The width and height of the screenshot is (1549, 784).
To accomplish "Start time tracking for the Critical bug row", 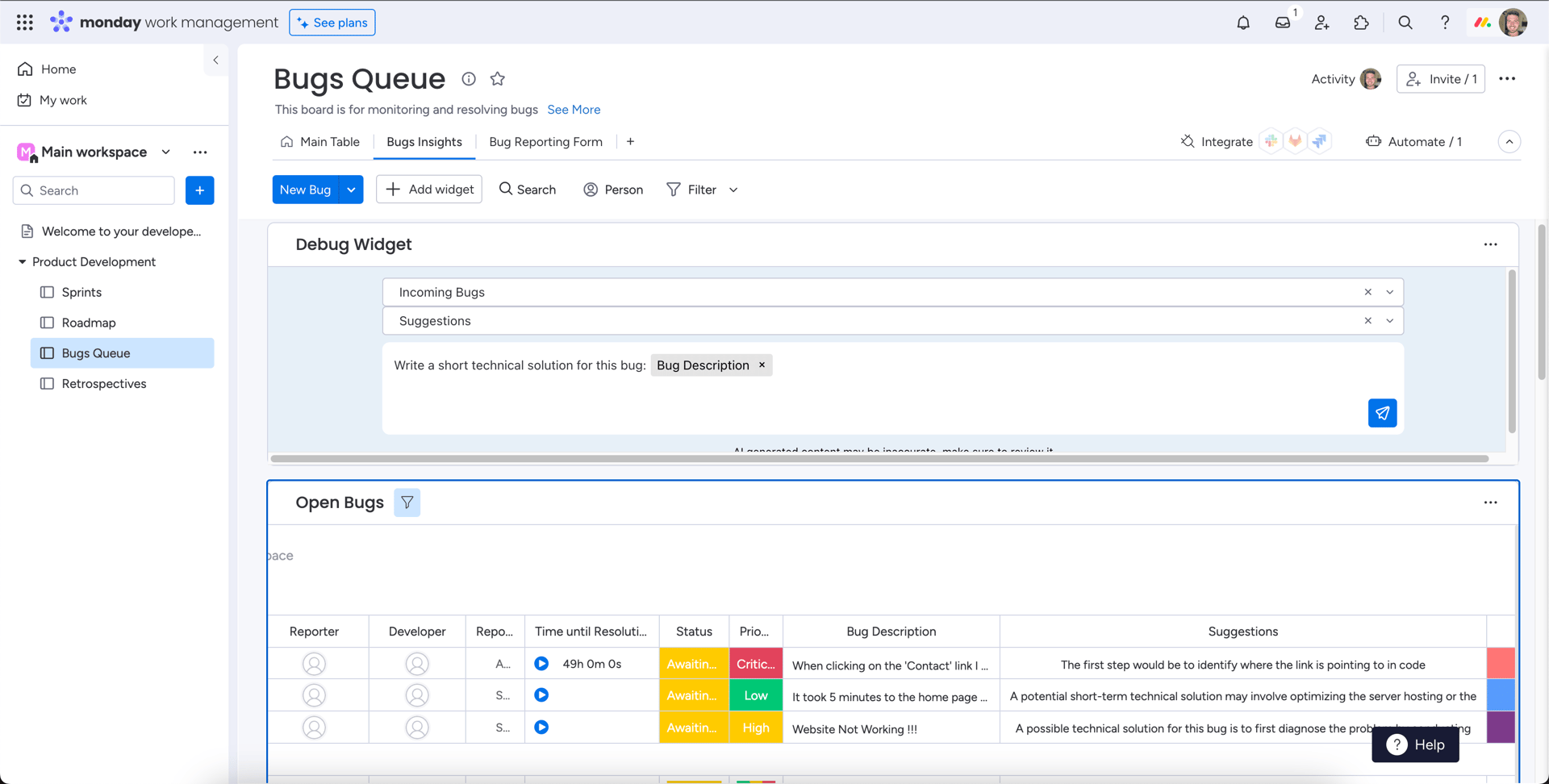I will pyautogui.click(x=541, y=664).
